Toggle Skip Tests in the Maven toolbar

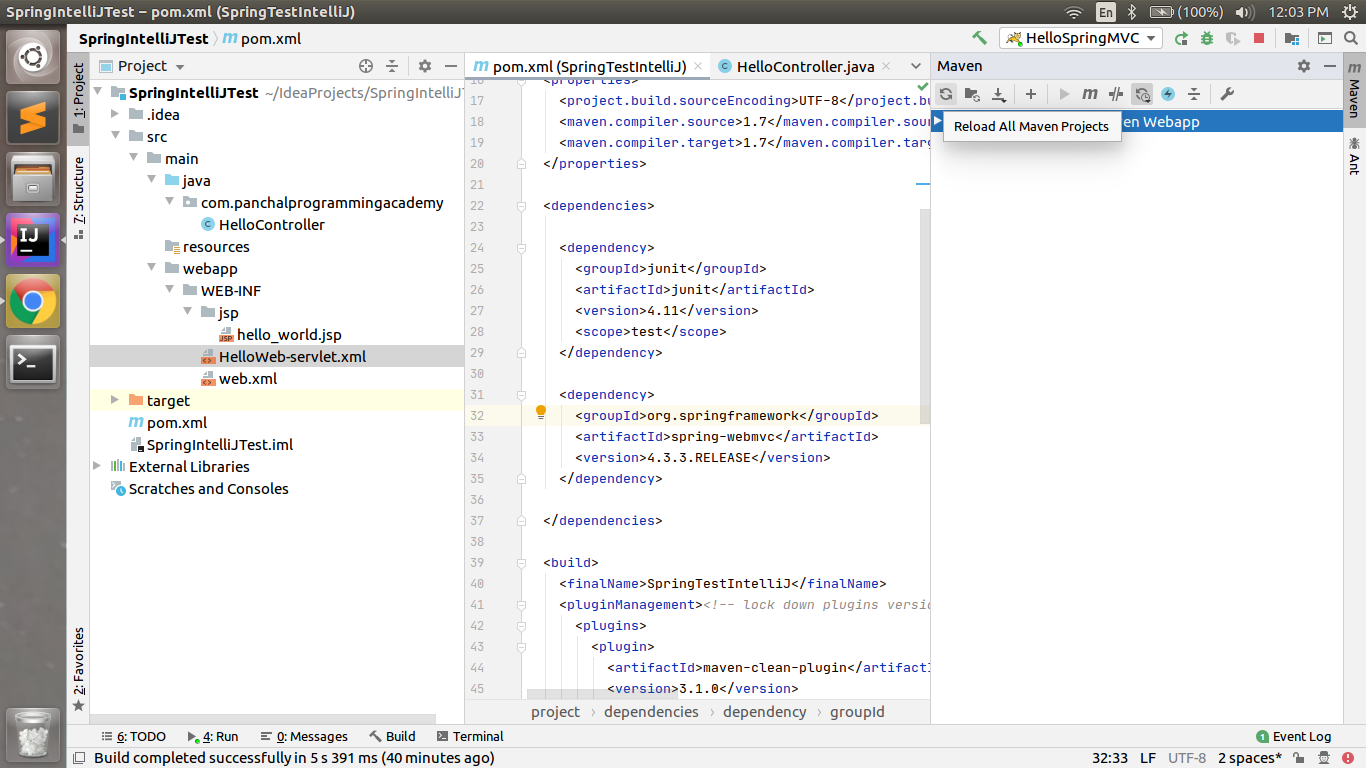coord(1115,93)
